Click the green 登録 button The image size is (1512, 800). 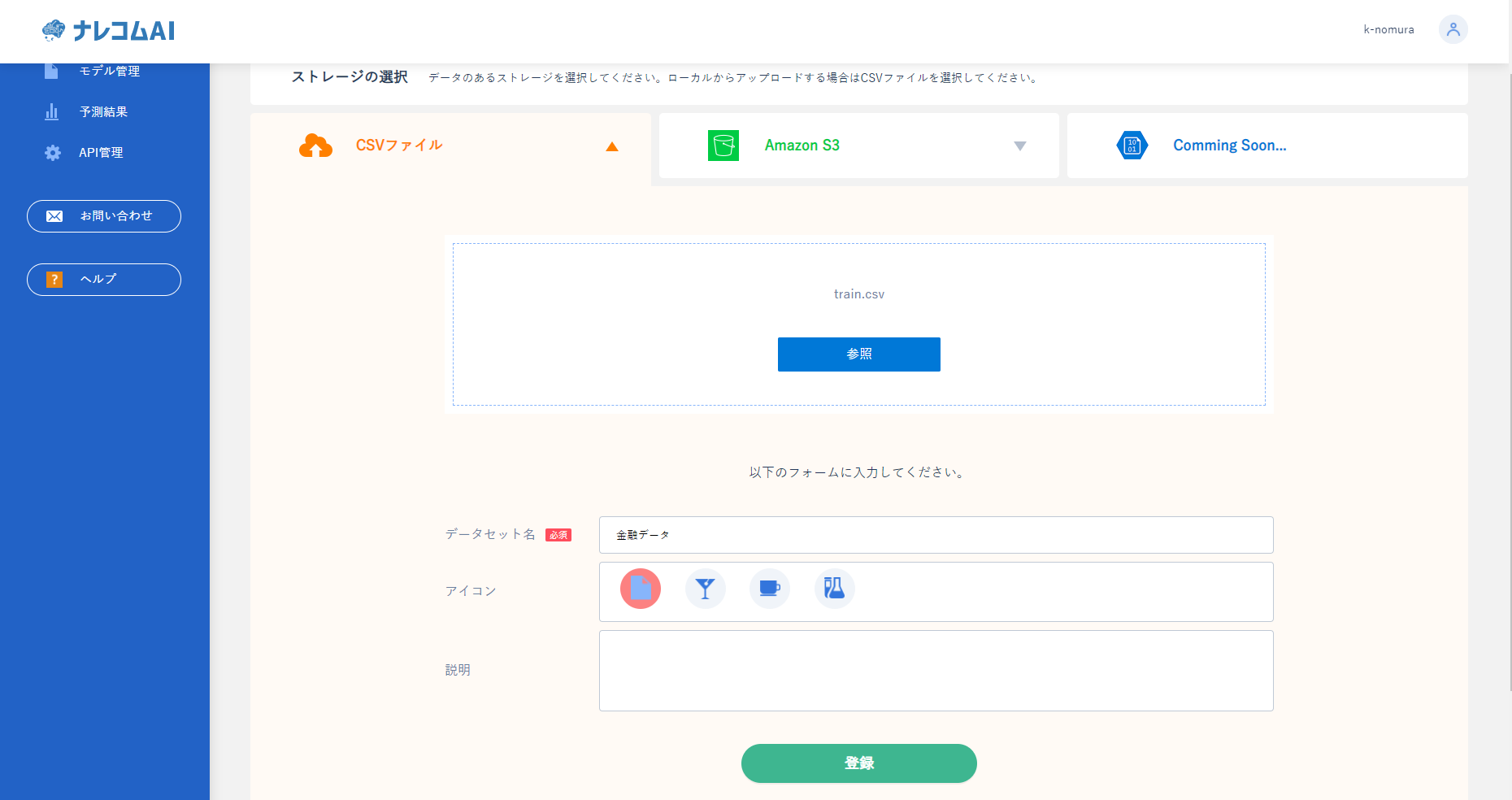point(859,763)
